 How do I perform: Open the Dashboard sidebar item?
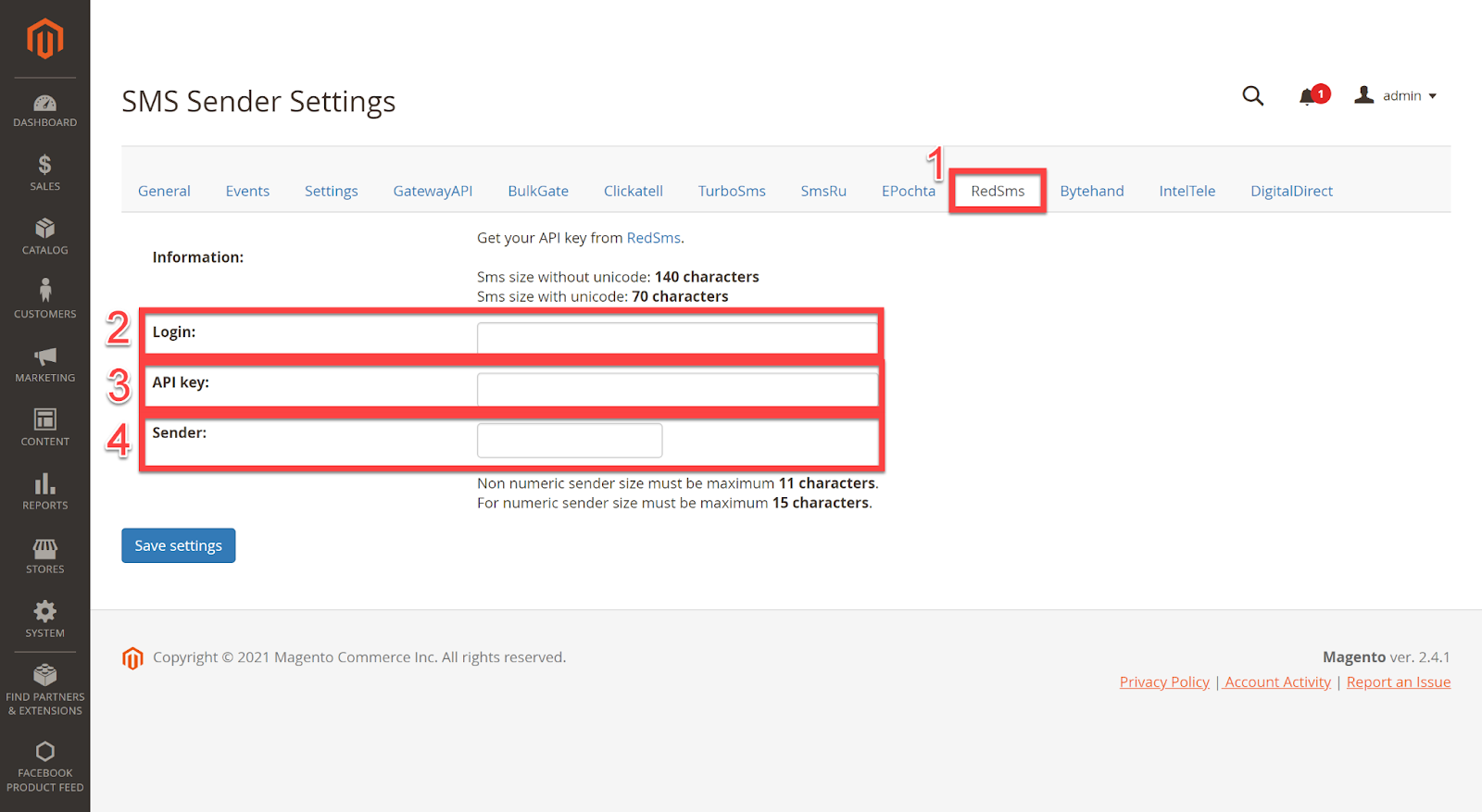coord(44,111)
